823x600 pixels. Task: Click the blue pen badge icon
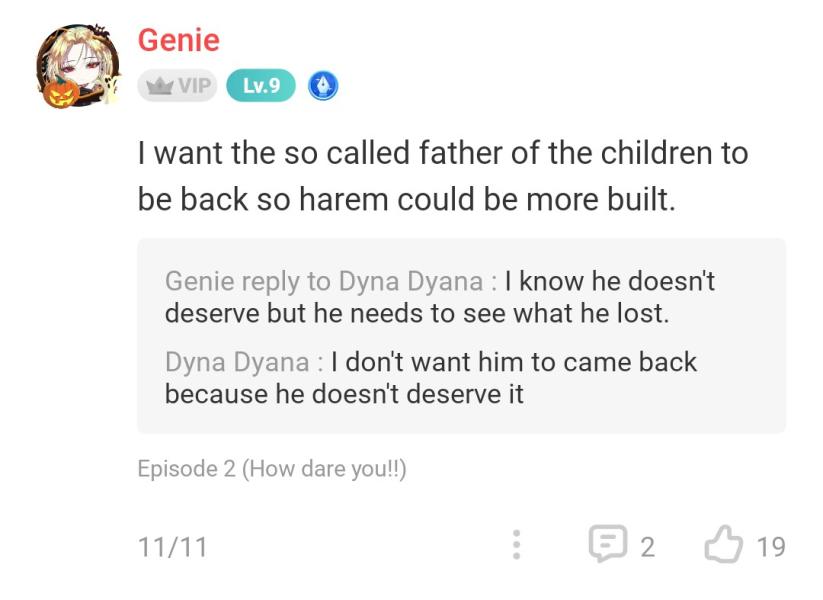tap(322, 86)
